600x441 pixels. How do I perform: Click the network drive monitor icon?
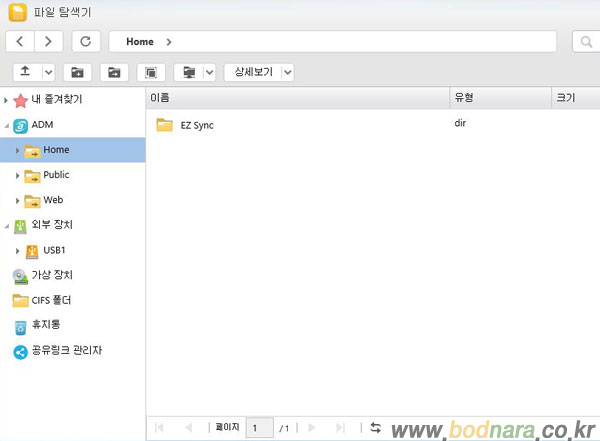pyautogui.click(x=188, y=72)
